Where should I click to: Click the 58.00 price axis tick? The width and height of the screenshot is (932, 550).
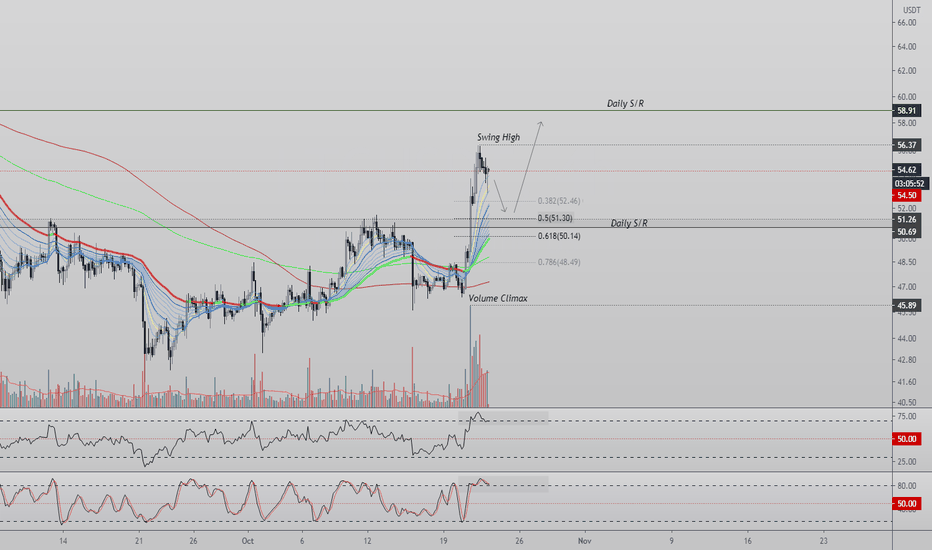tap(906, 123)
